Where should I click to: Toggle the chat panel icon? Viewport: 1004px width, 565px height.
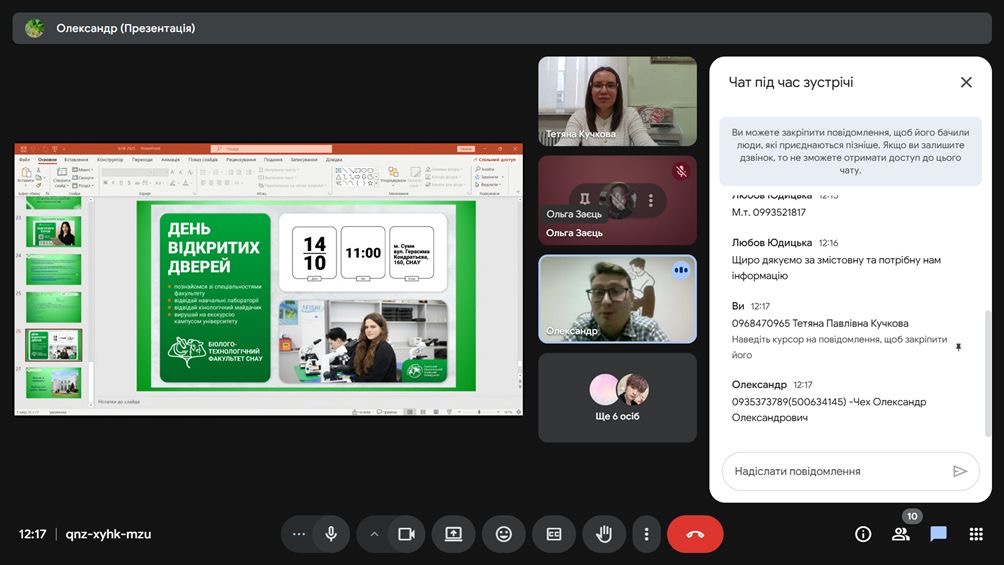coord(938,534)
